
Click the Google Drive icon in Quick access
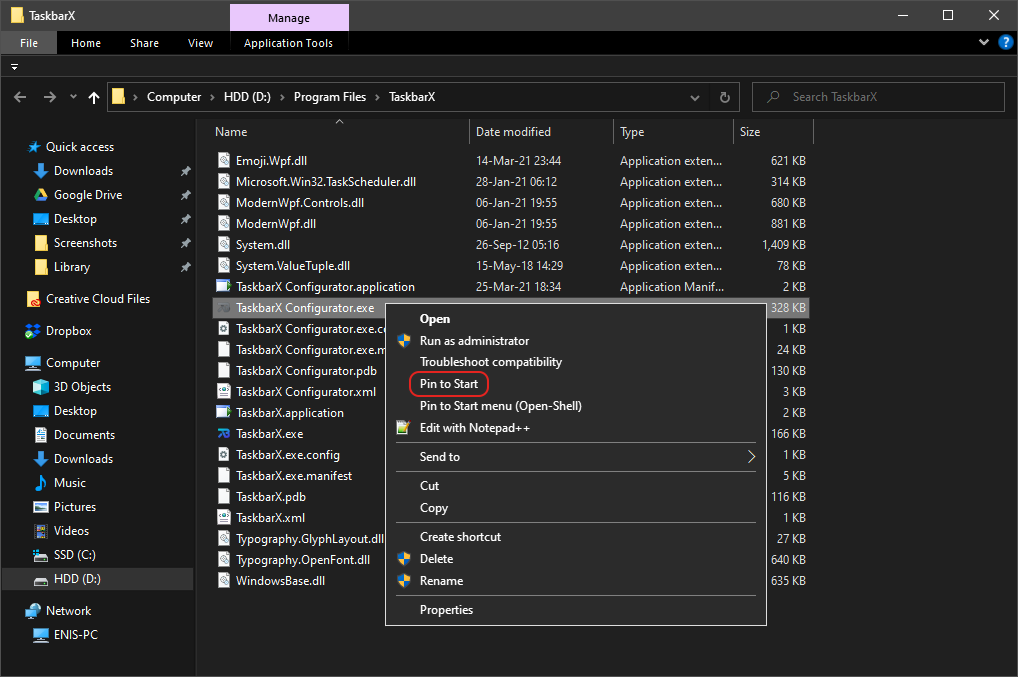coord(41,195)
